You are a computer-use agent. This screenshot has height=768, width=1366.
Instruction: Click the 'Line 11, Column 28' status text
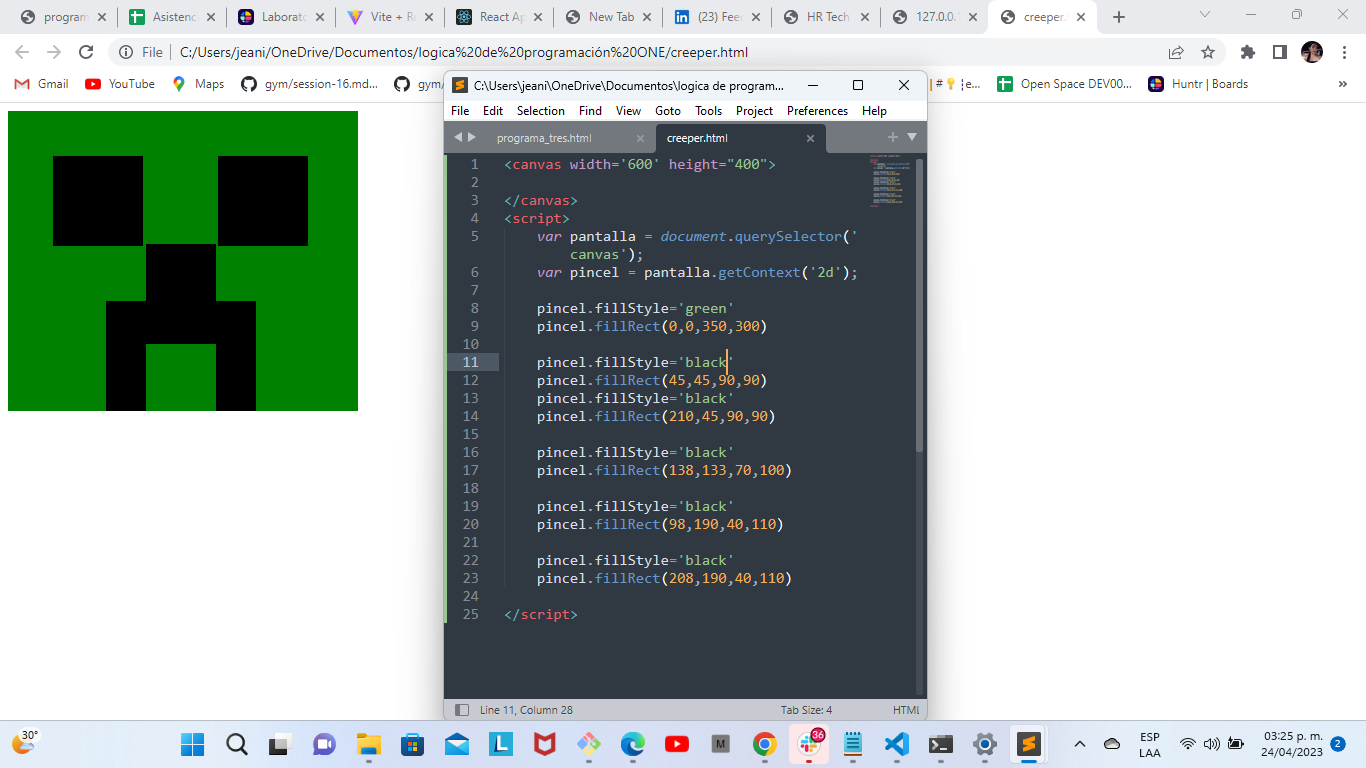[x=526, y=710]
